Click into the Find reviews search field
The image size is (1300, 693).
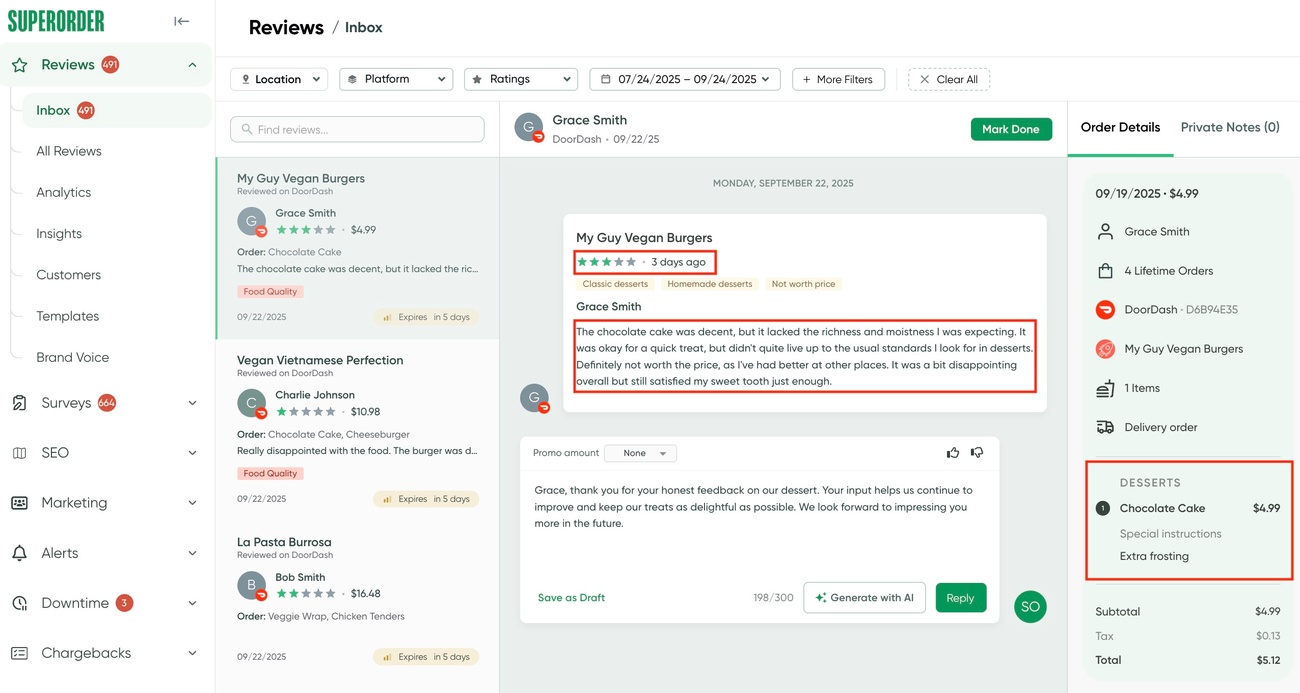point(357,129)
